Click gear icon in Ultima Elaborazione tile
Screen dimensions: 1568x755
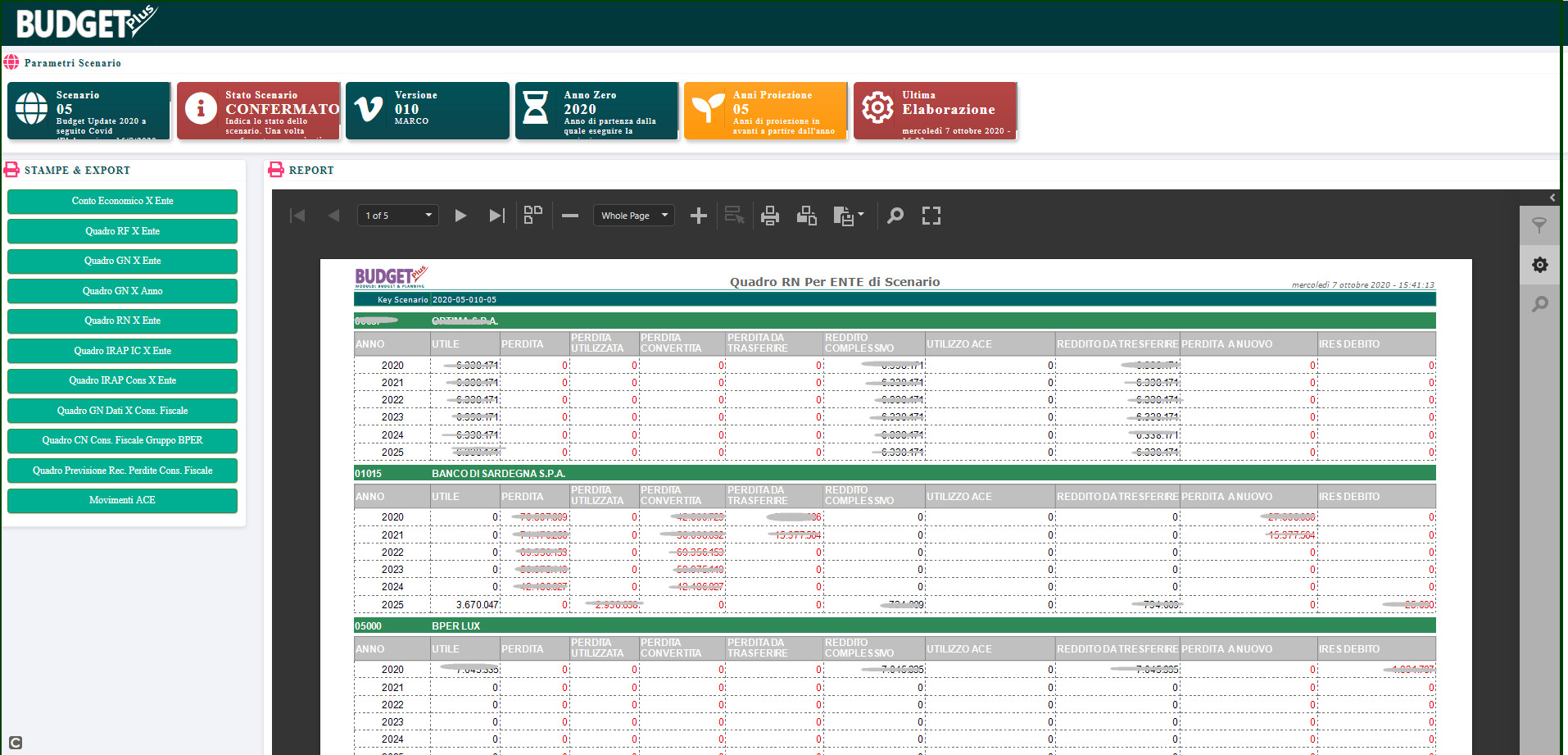pyautogui.click(x=877, y=107)
